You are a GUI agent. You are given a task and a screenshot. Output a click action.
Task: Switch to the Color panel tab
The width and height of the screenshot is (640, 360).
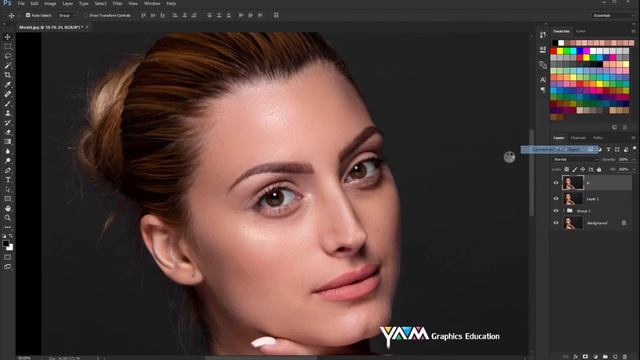581,31
